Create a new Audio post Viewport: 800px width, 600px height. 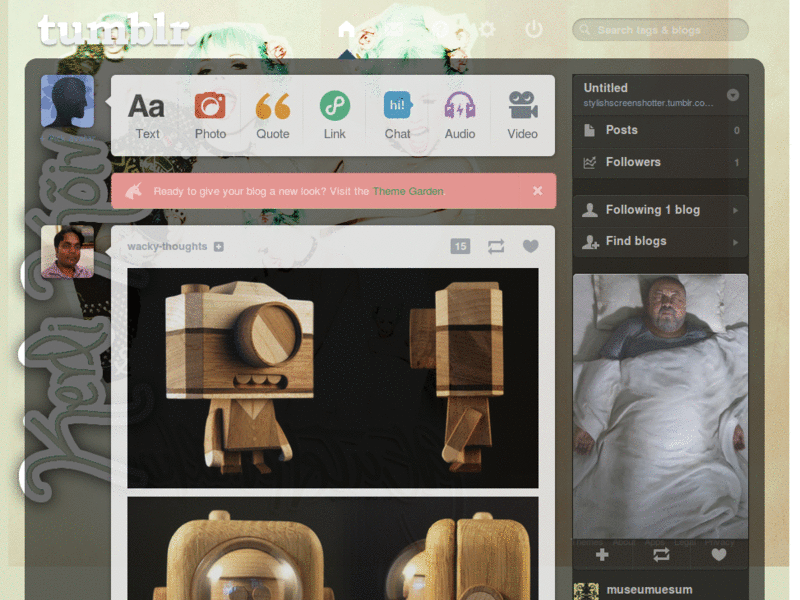[460, 116]
